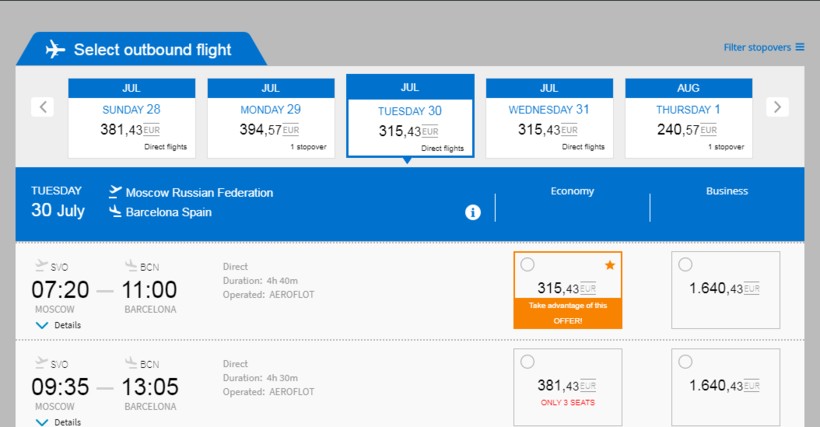Screen dimensions: 820x427
Task: Show earlier dates with the left arrow
Action: (42, 106)
